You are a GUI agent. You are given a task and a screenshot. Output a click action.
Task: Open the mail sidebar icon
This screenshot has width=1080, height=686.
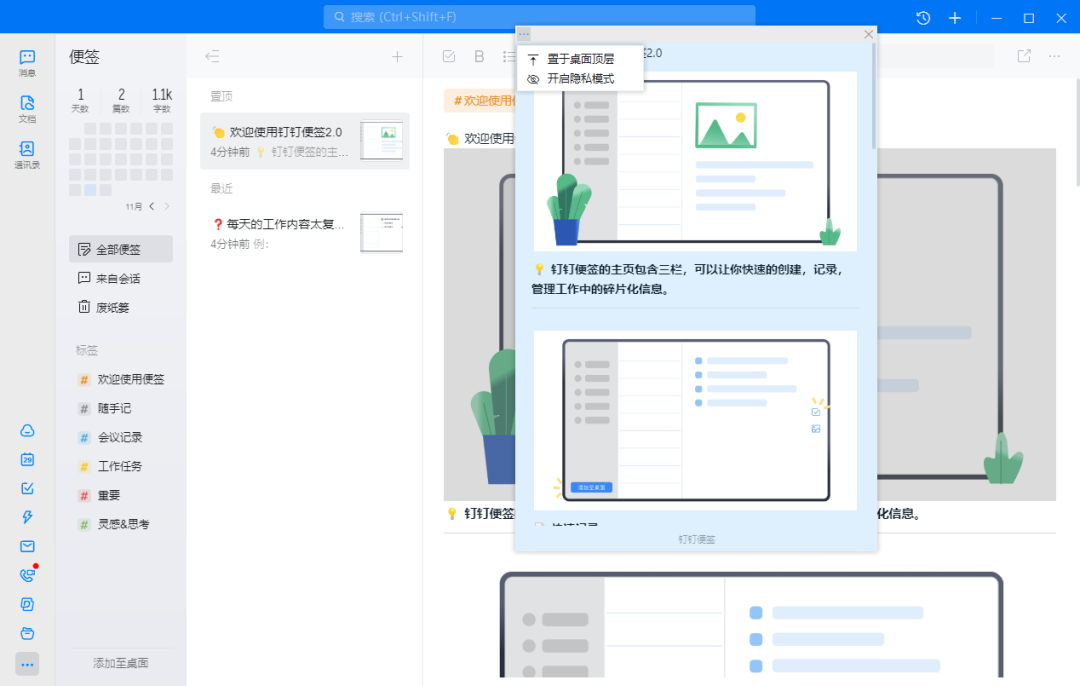(x=27, y=546)
